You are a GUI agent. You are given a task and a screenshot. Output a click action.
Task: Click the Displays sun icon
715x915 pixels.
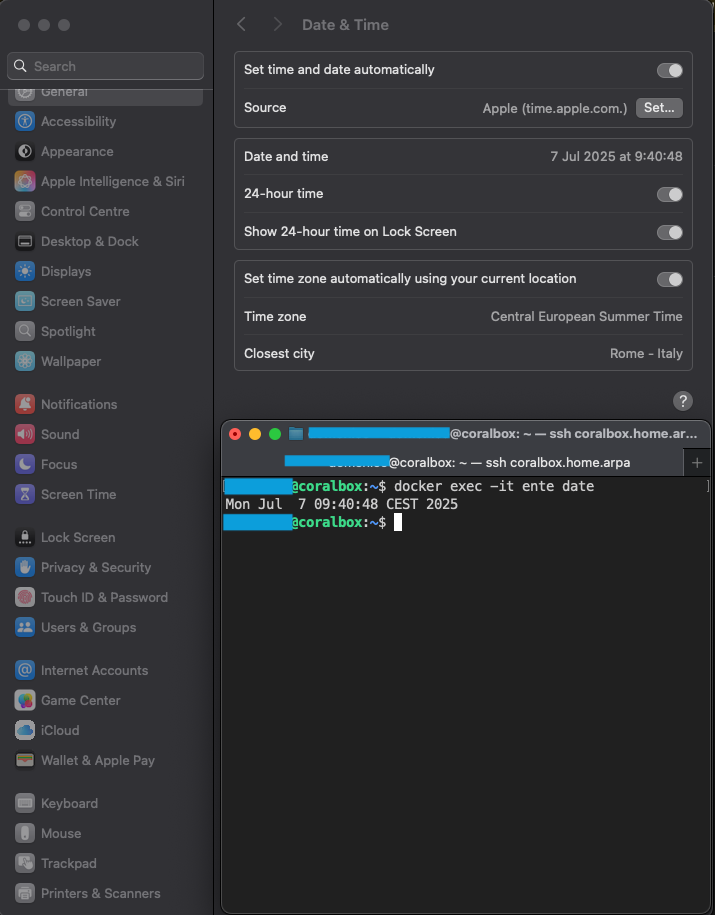[25, 271]
